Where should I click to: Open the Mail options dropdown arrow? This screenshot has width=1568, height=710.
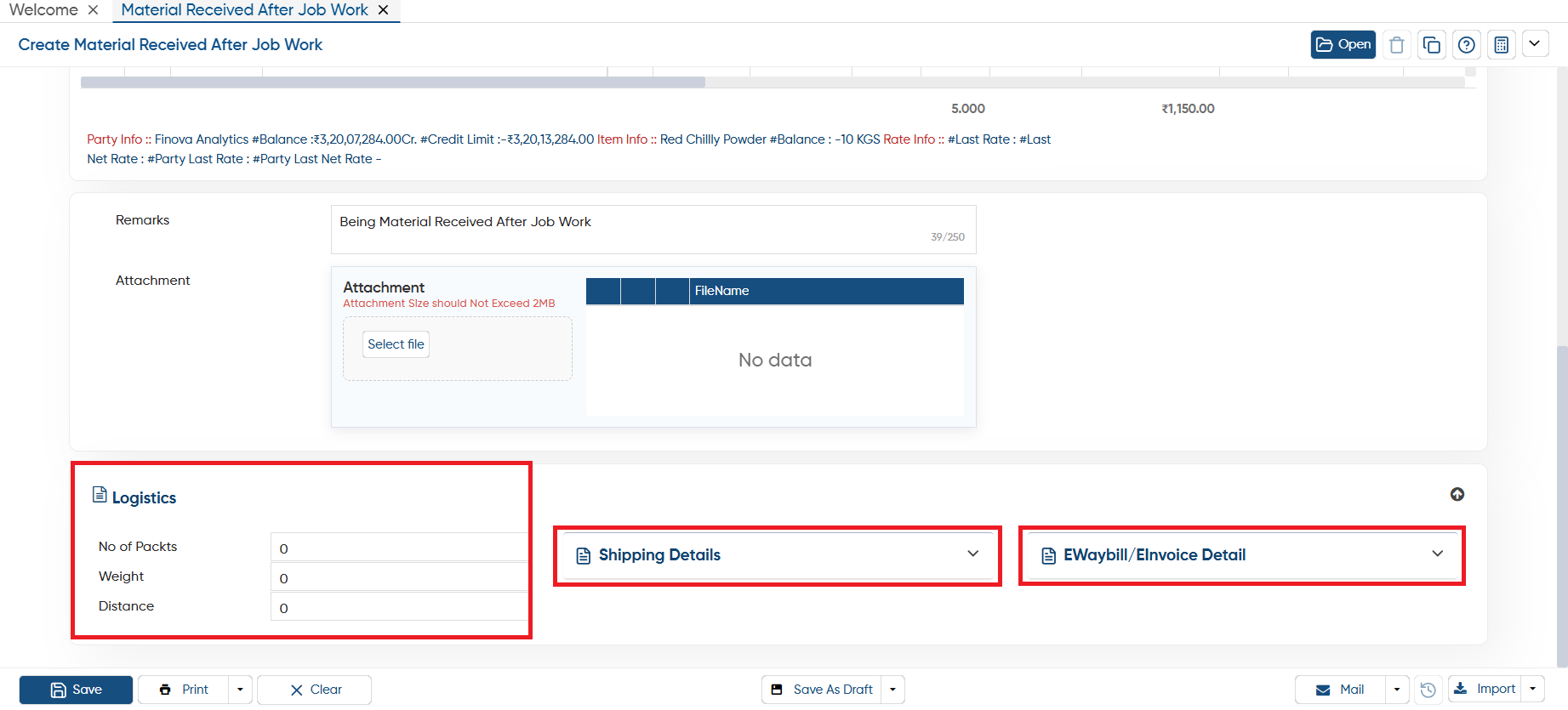point(1397,690)
